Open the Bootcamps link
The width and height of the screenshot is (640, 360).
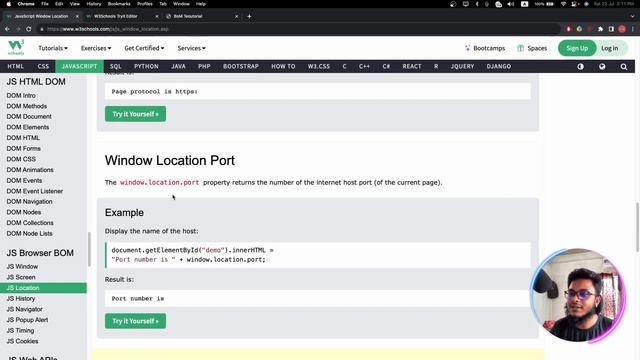[x=489, y=48]
